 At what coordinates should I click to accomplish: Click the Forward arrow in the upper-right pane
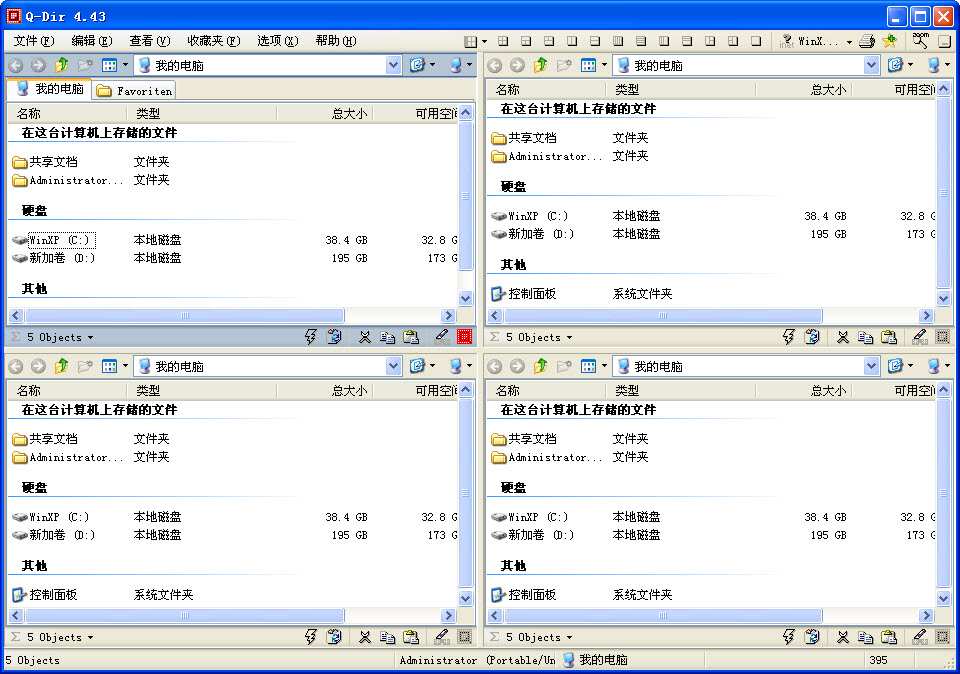[x=517, y=65]
